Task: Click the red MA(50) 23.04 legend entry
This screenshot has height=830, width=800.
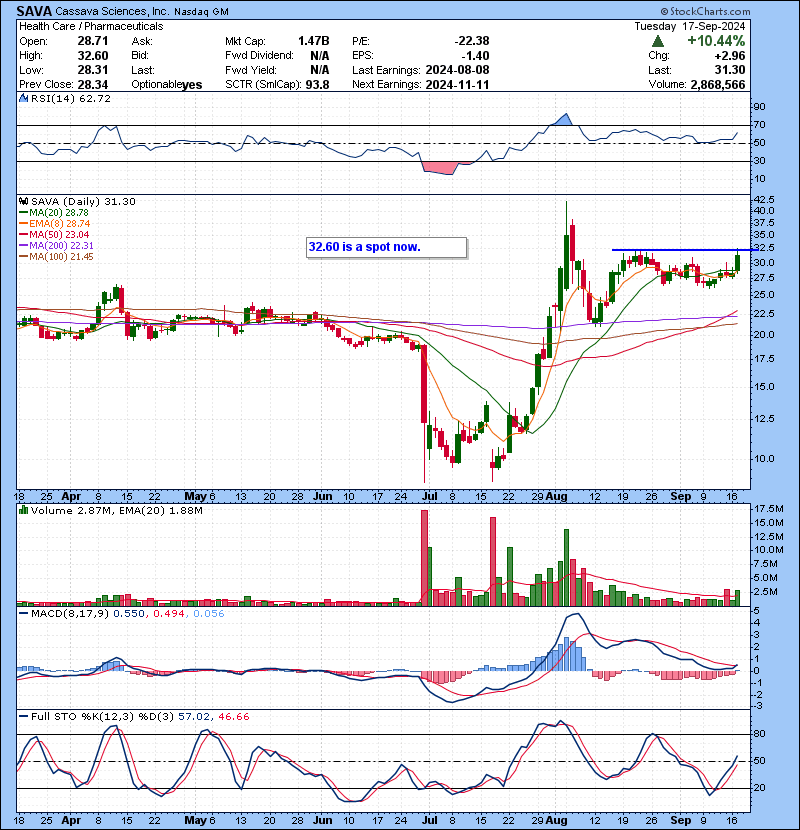Action: 55,234
